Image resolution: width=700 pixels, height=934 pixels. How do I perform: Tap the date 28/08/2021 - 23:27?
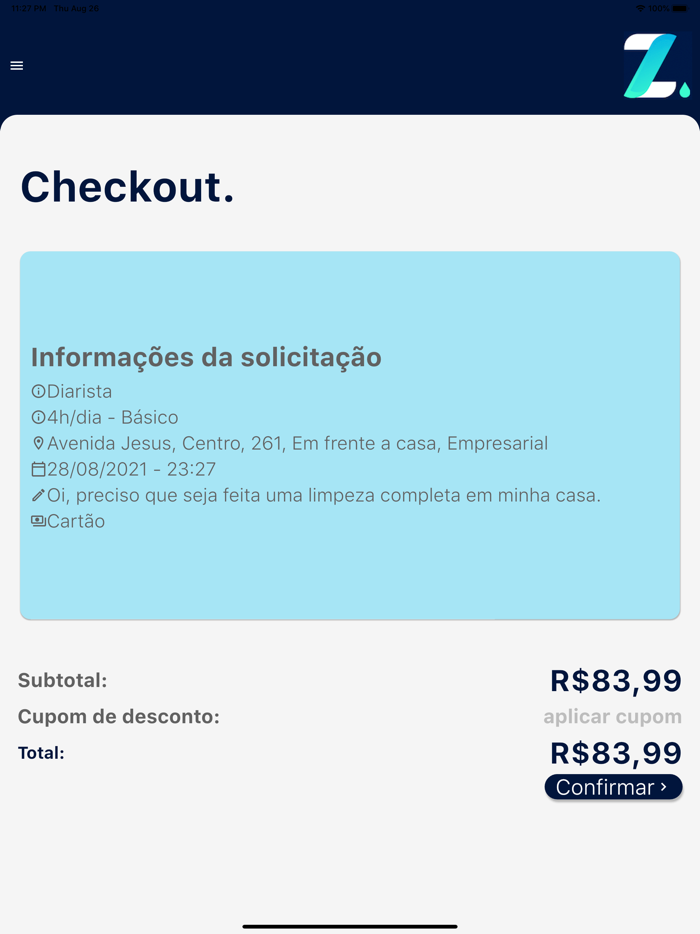[x=131, y=469]
